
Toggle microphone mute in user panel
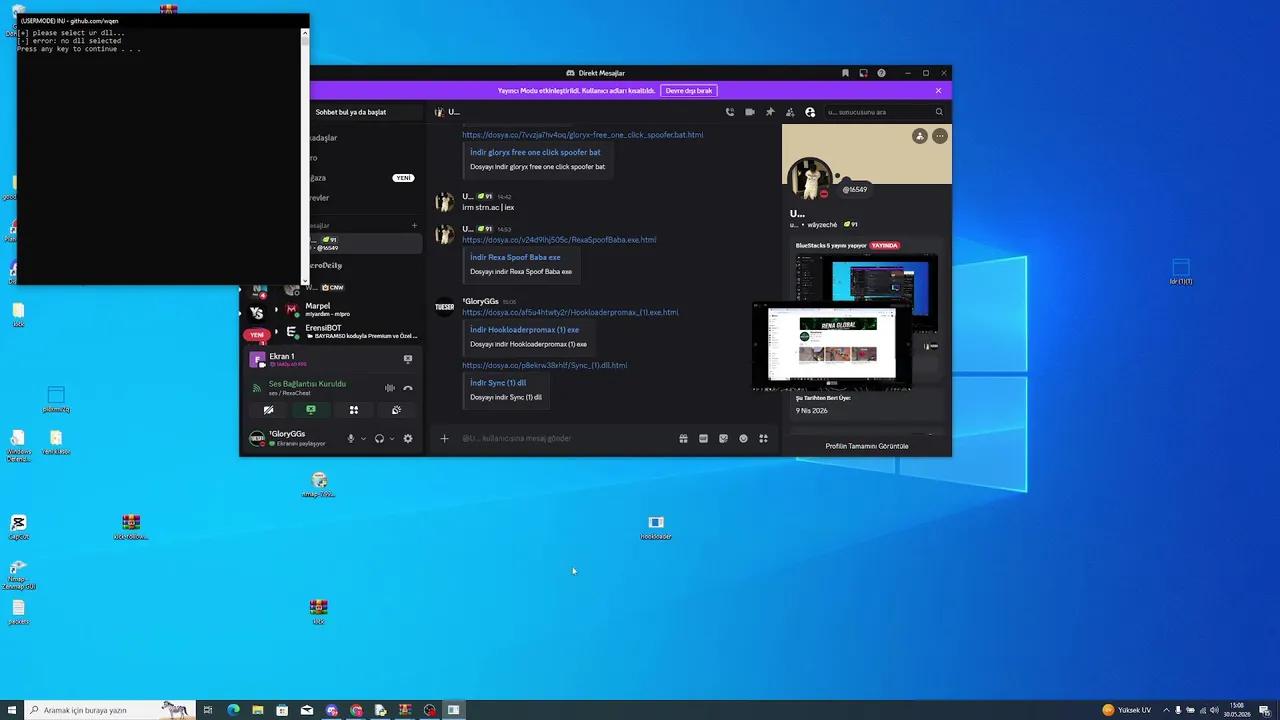tap(350, 438)
